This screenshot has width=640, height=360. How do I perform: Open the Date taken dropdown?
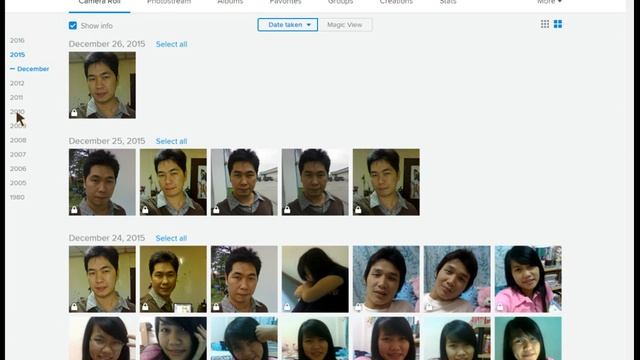(287, 24)
